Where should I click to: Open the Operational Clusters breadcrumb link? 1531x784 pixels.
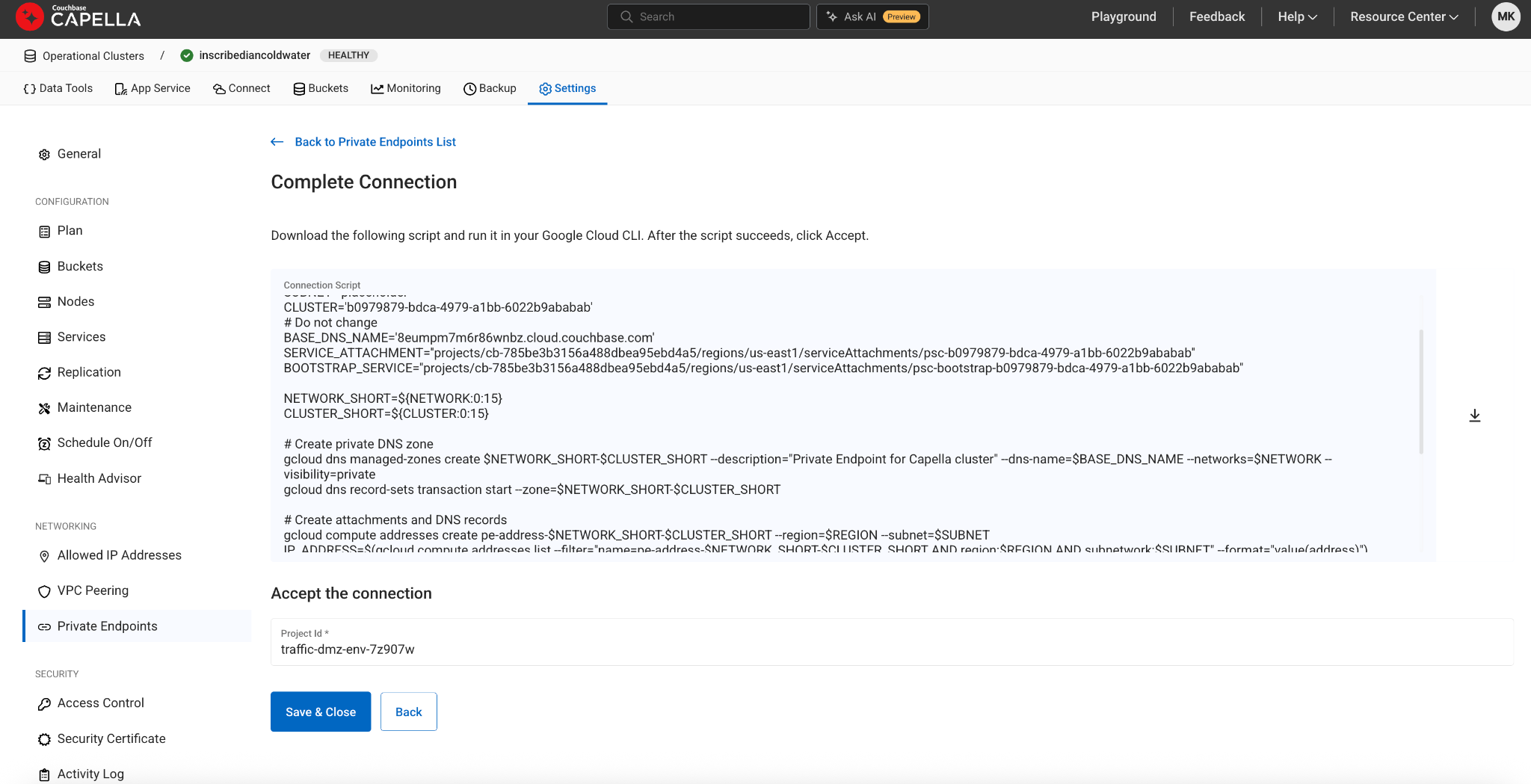pos(93,55)
